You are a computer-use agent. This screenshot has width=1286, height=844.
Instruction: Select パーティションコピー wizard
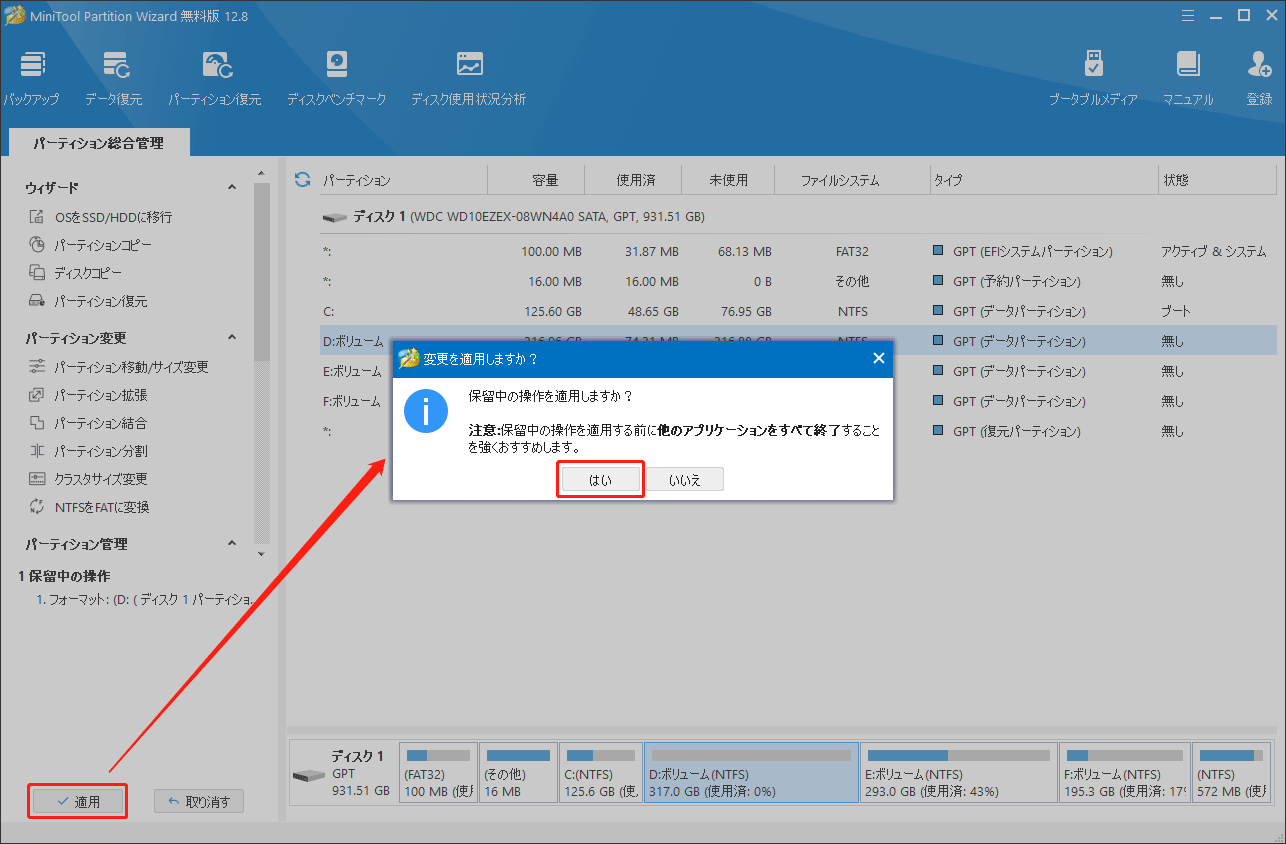click(x=90, y=245)
